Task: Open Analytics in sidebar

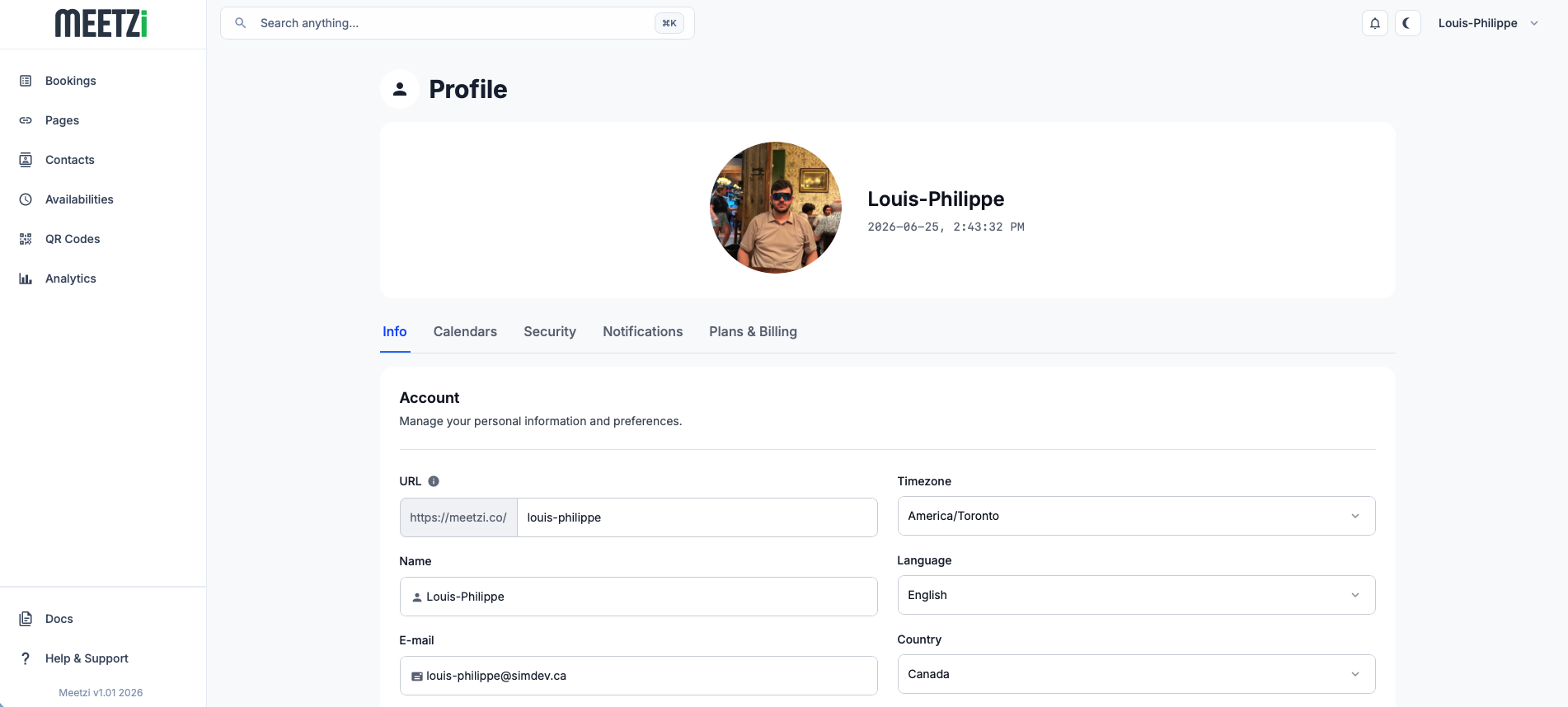Action: pos(103,279)
